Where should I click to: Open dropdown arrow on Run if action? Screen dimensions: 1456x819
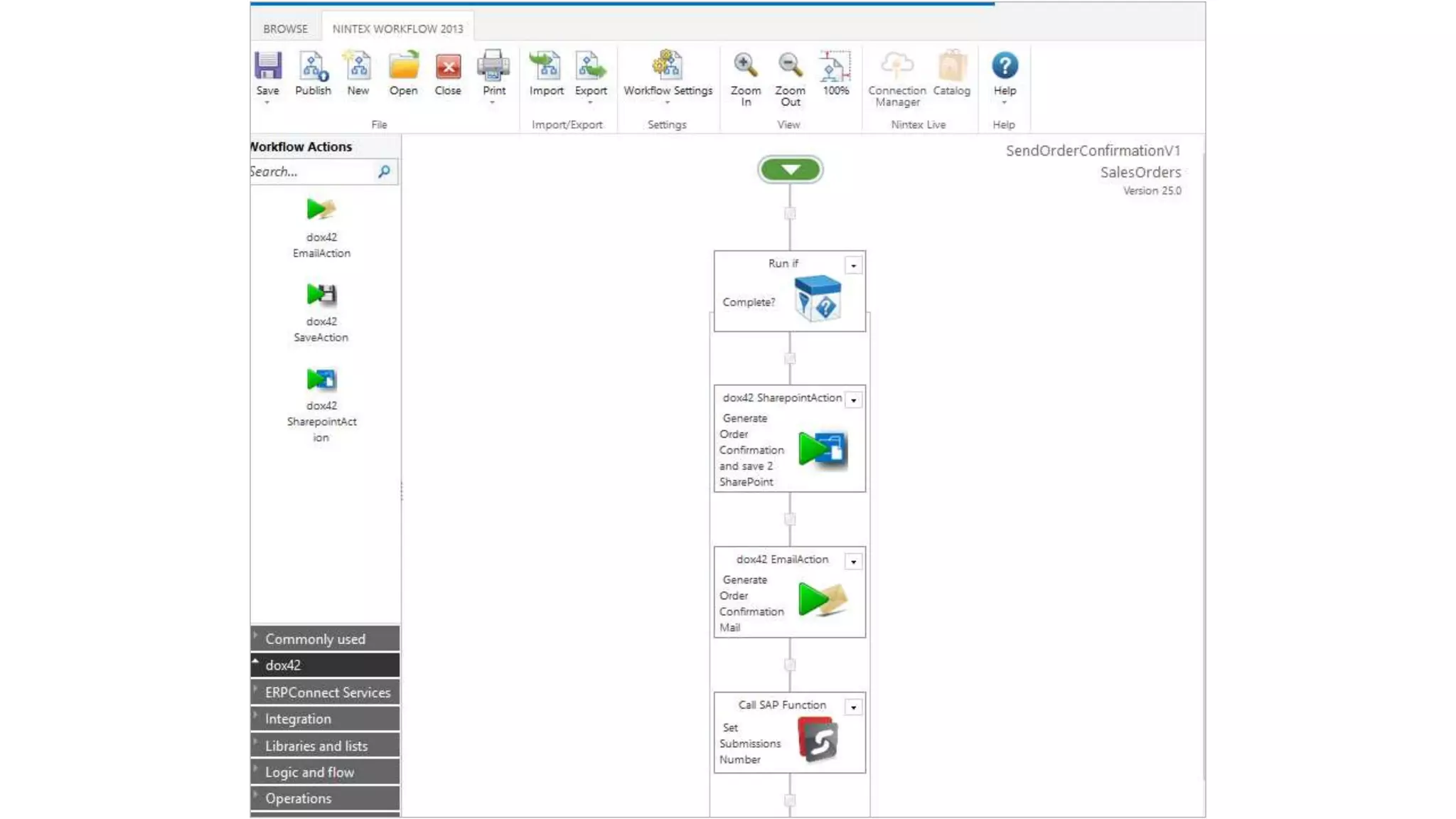(853, 265)
